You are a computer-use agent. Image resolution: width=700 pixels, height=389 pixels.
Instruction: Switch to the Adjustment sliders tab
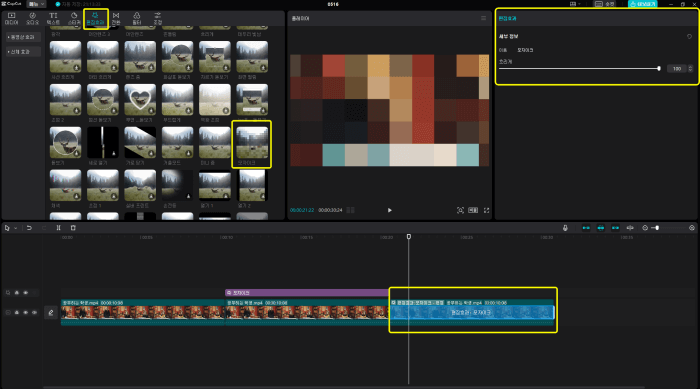point(158,18)
